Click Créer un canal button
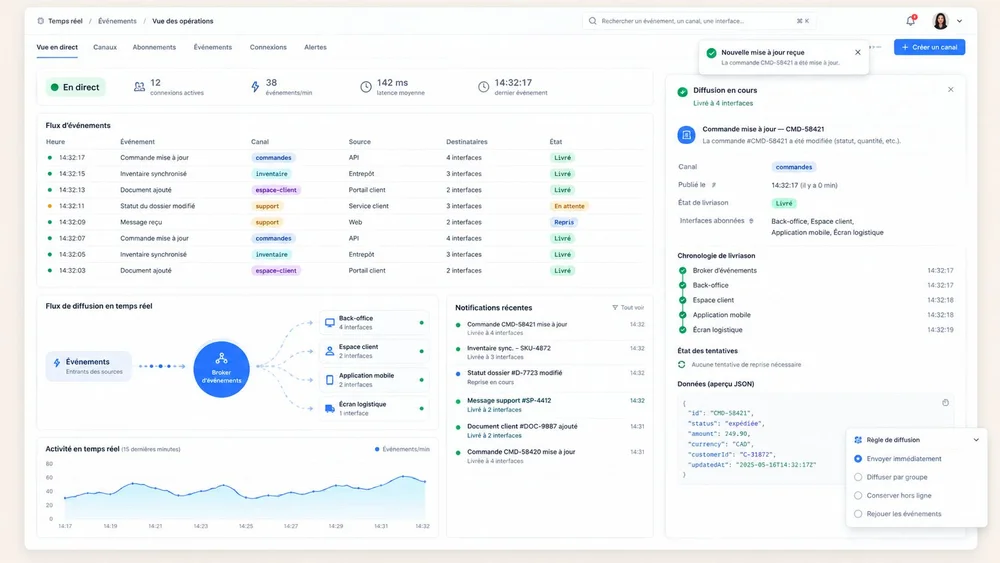Viewport: 1000px width, 563px height. tap(929, 47)
